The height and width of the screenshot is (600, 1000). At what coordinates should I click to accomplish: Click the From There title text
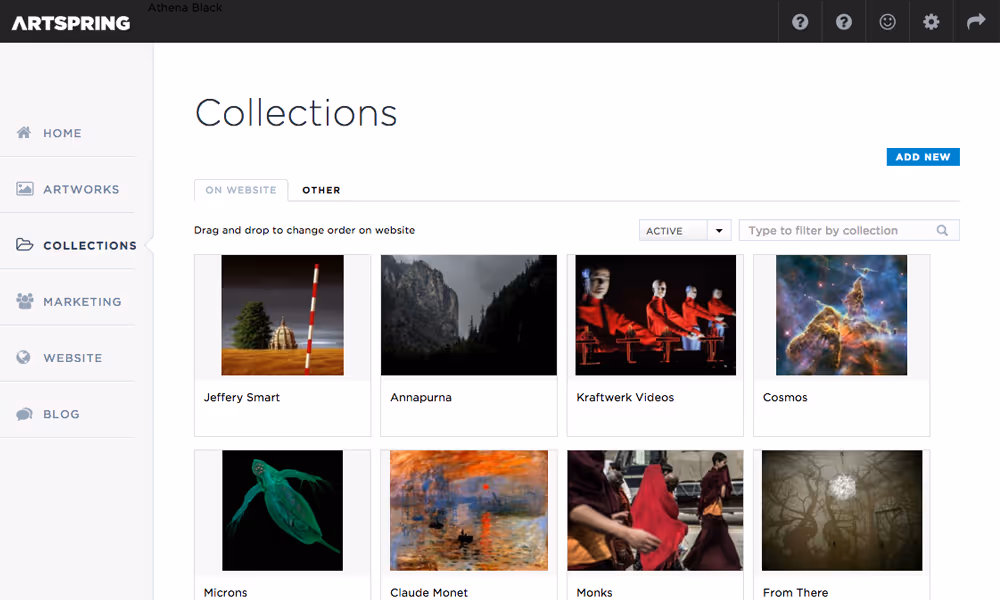click(x=795, y=592)
